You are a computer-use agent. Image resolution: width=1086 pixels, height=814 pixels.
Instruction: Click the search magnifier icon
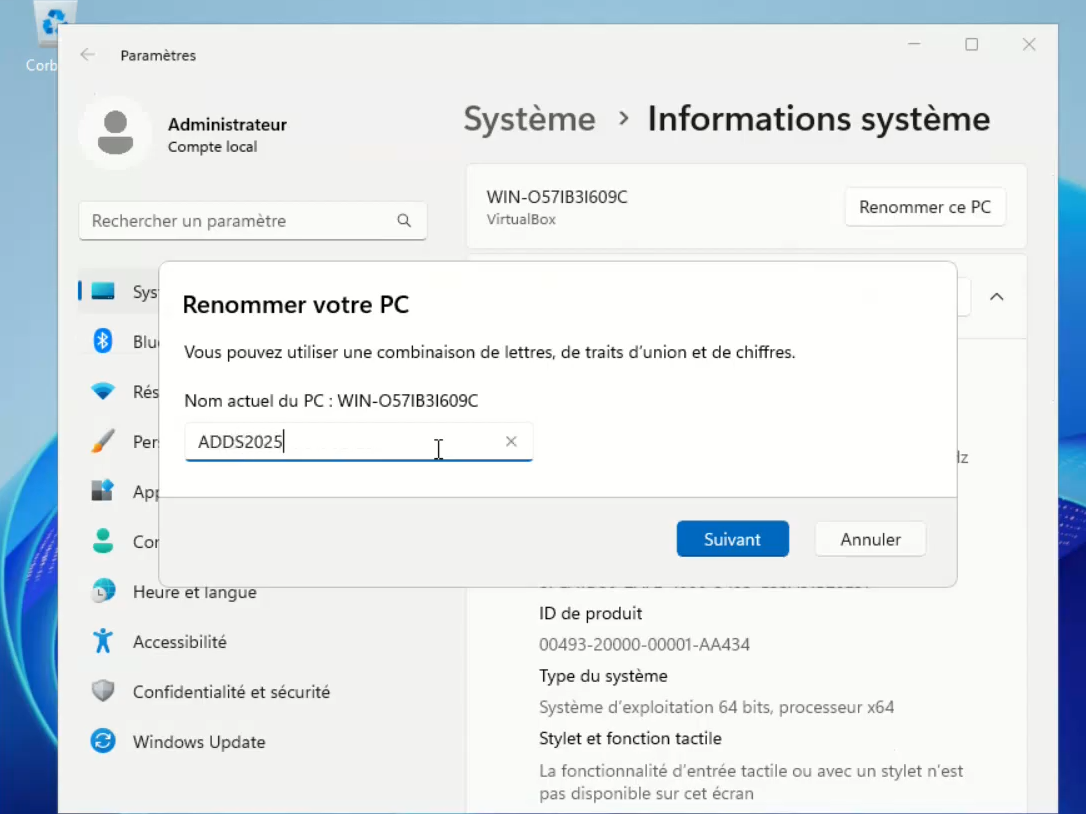pos(404,220)
